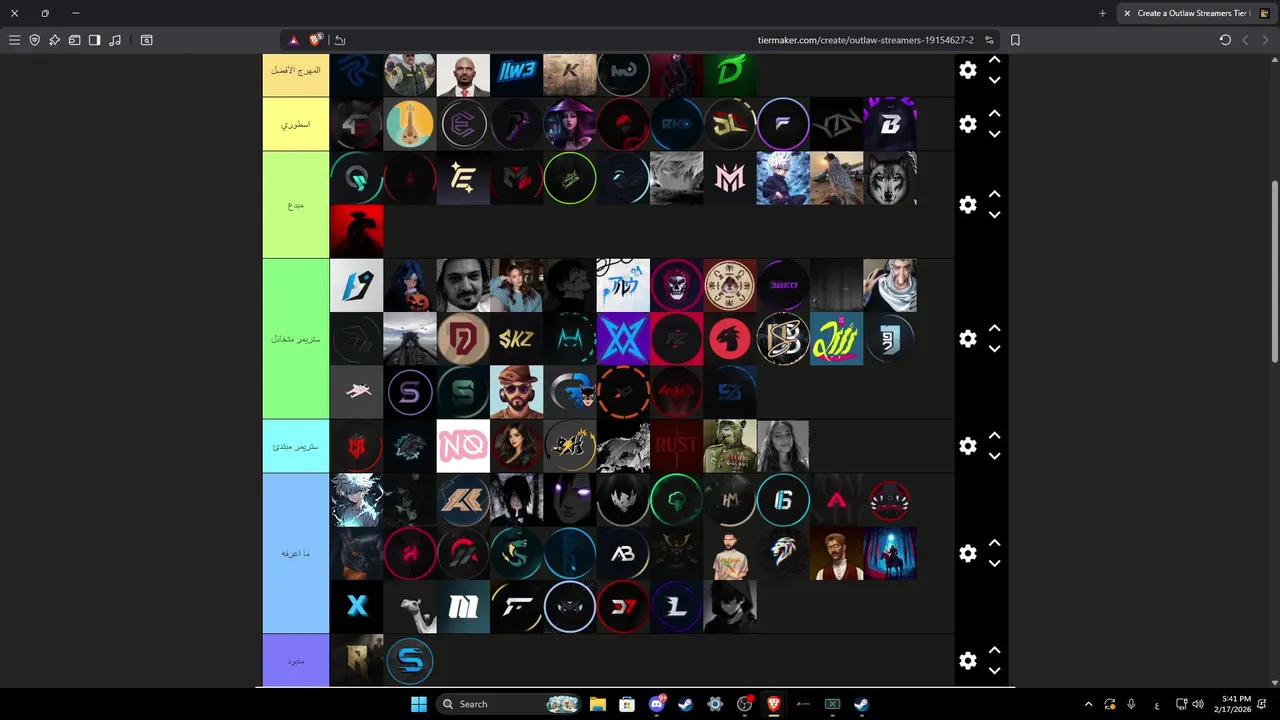Click the ستريمر مبتدئ cyan tier label
The width and height of the screenshot is (1280, 720).
[296, 446]
